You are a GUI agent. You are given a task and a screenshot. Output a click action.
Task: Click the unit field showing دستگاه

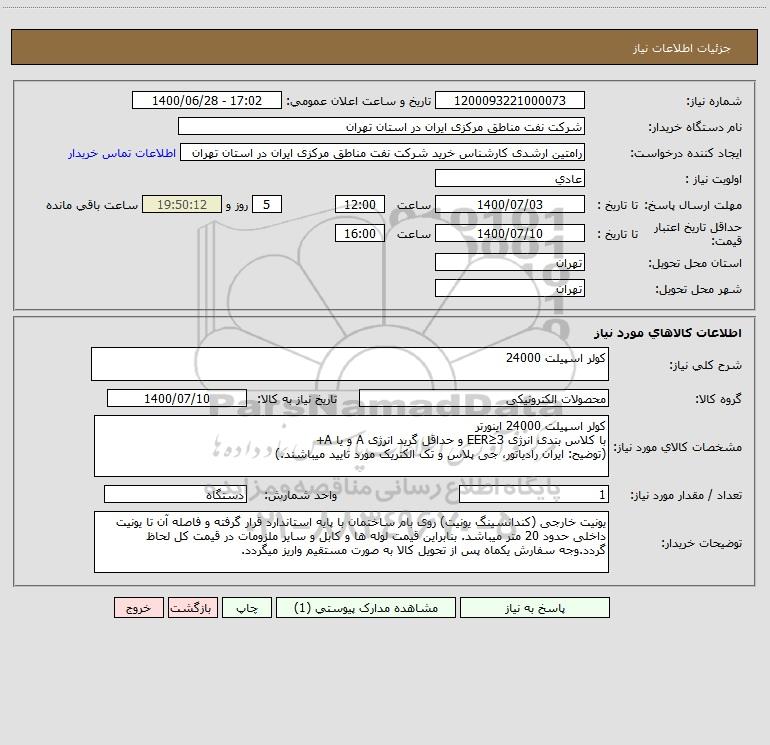click(x=175, y=494)
